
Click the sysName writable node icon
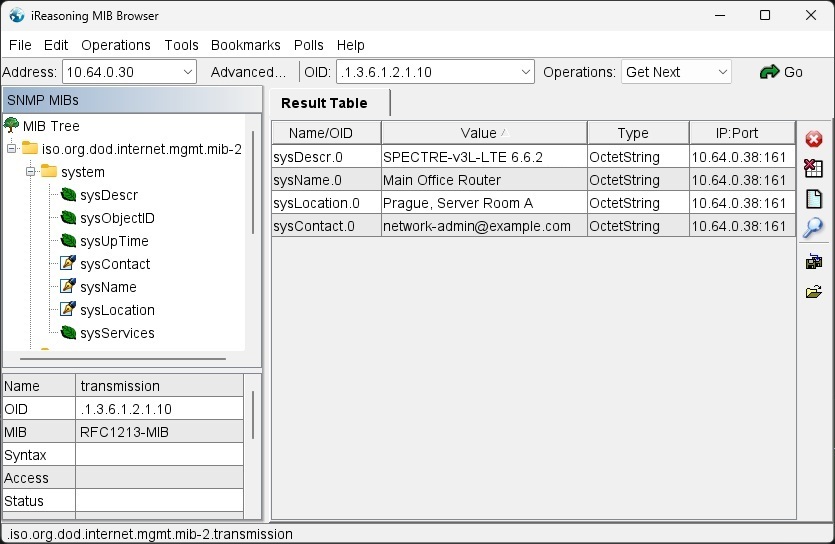pyautogui.click(x=68, y=286)
